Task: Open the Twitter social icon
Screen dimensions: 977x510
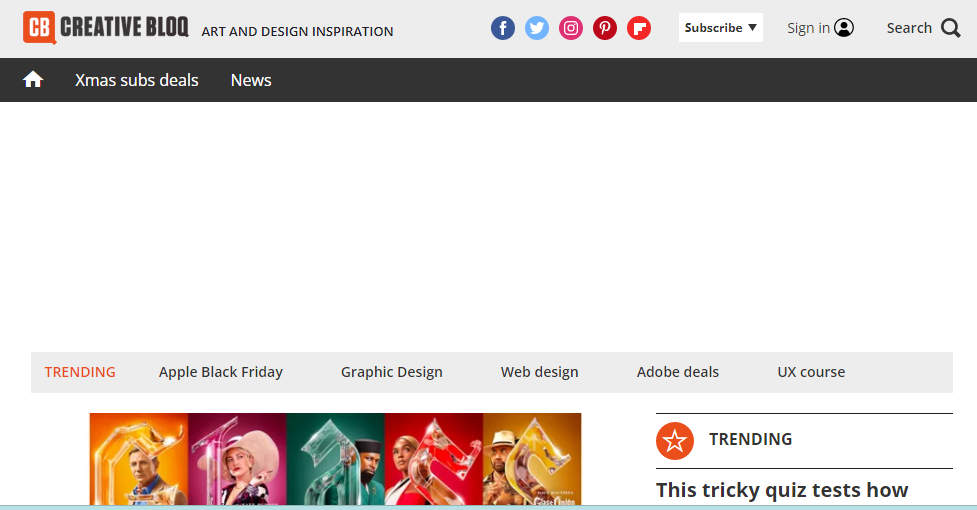Action: click(x=536, y=28)
